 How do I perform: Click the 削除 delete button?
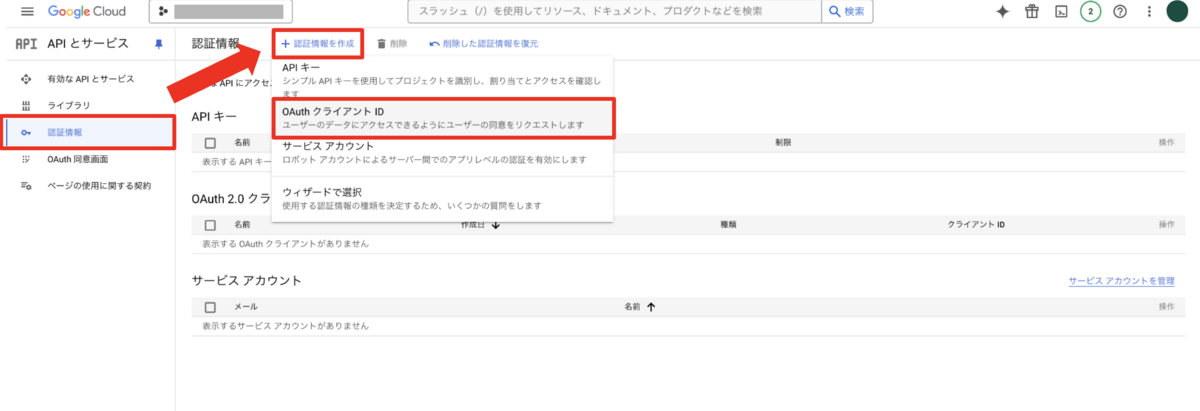[392, 44]
